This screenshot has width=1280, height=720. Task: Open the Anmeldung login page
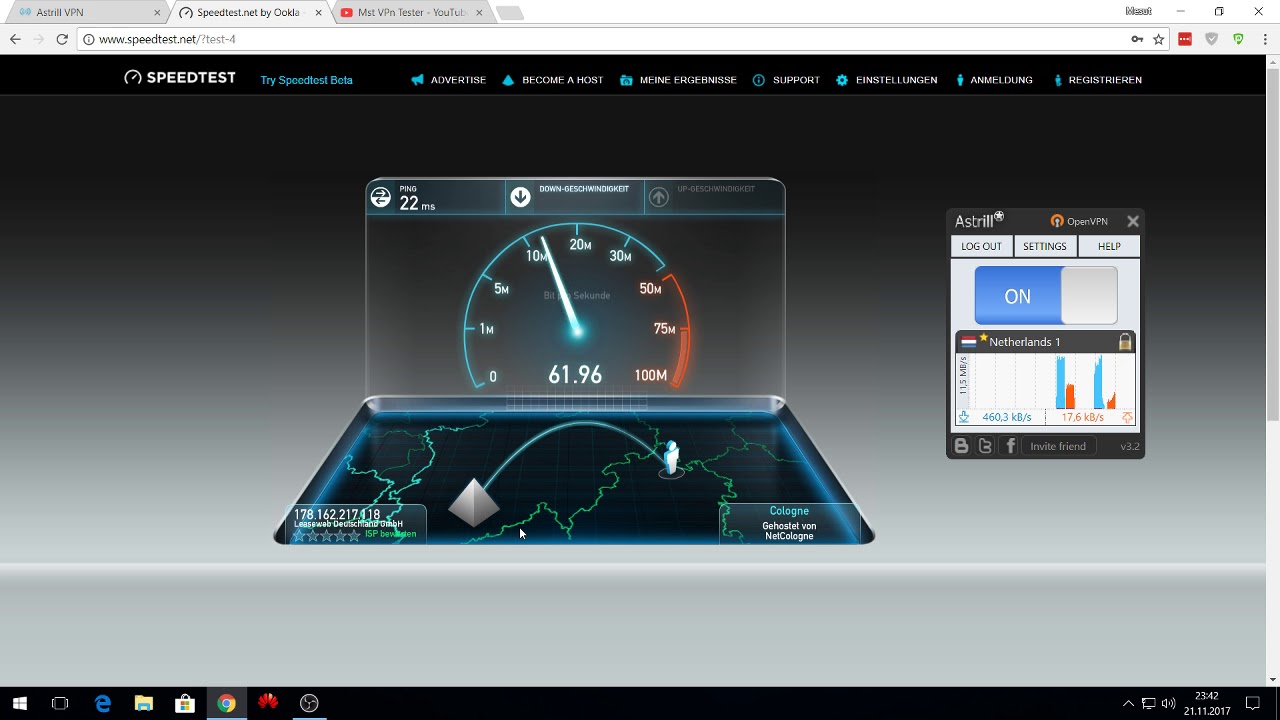(993, 80)
